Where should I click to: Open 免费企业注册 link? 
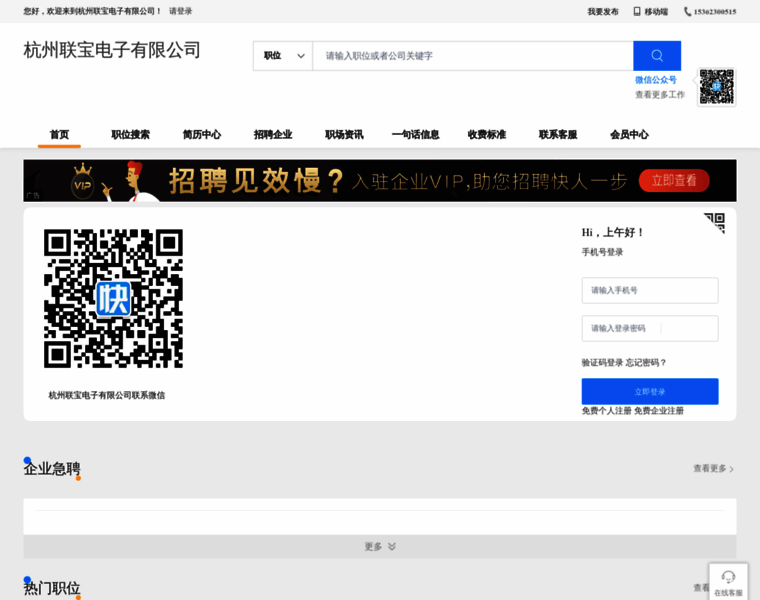pos(659,411)
